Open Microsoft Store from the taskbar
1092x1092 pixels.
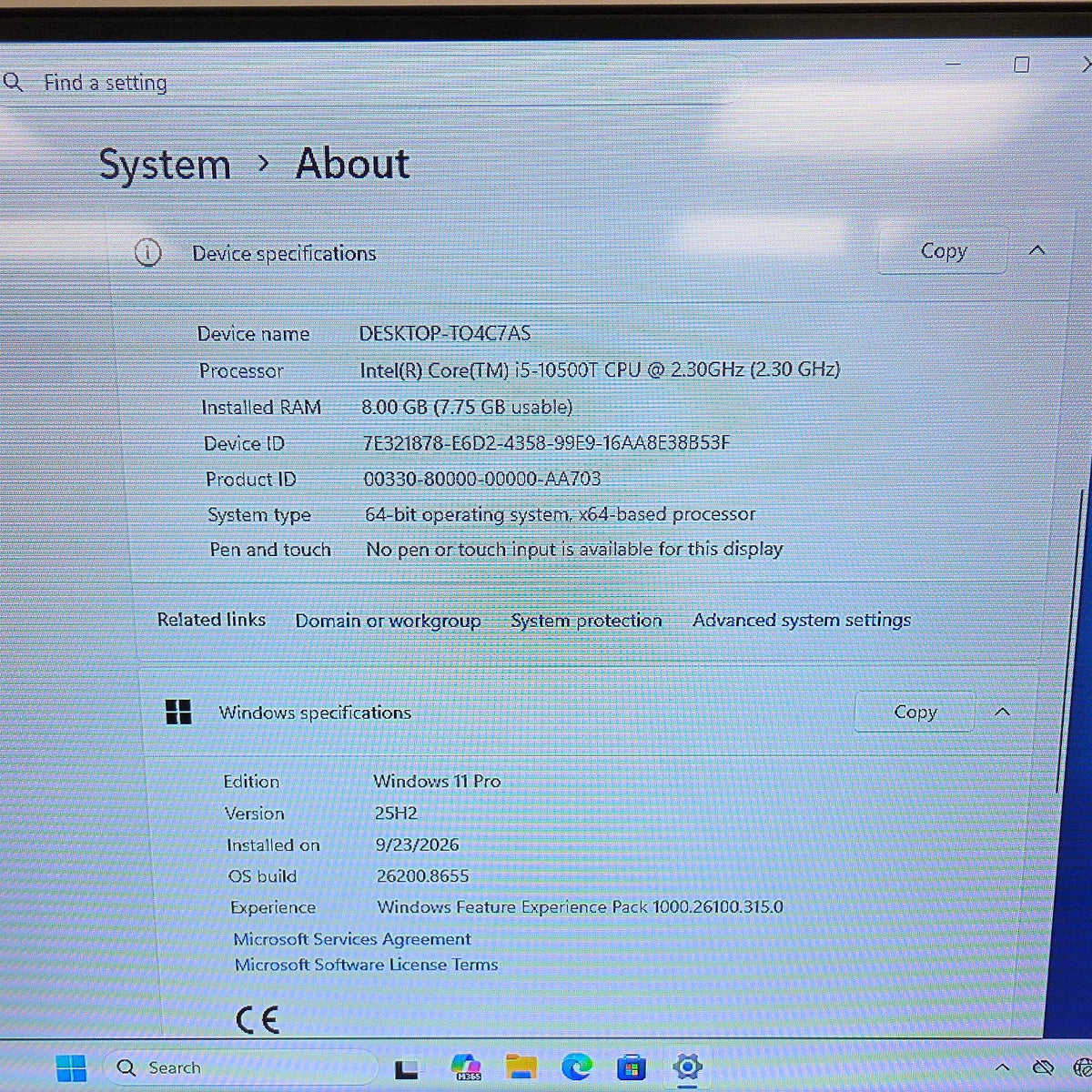point(632,1067)
